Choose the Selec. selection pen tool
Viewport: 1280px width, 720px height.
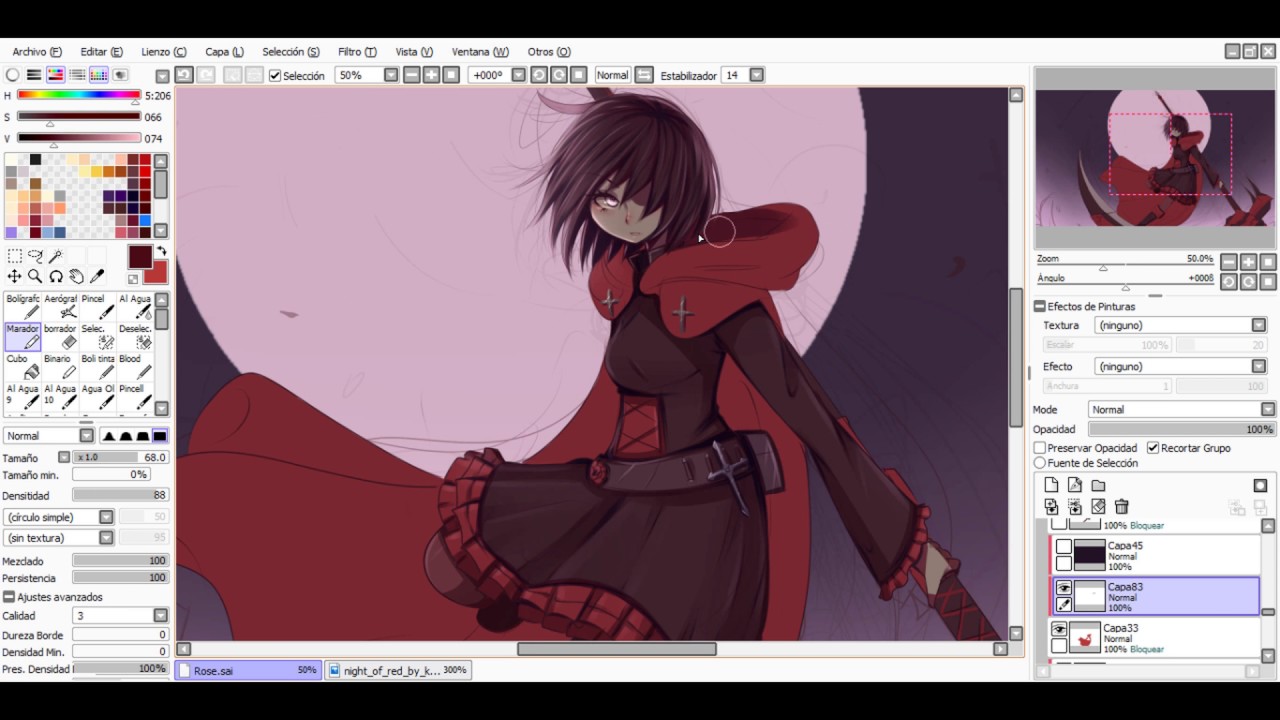[98, 337]
